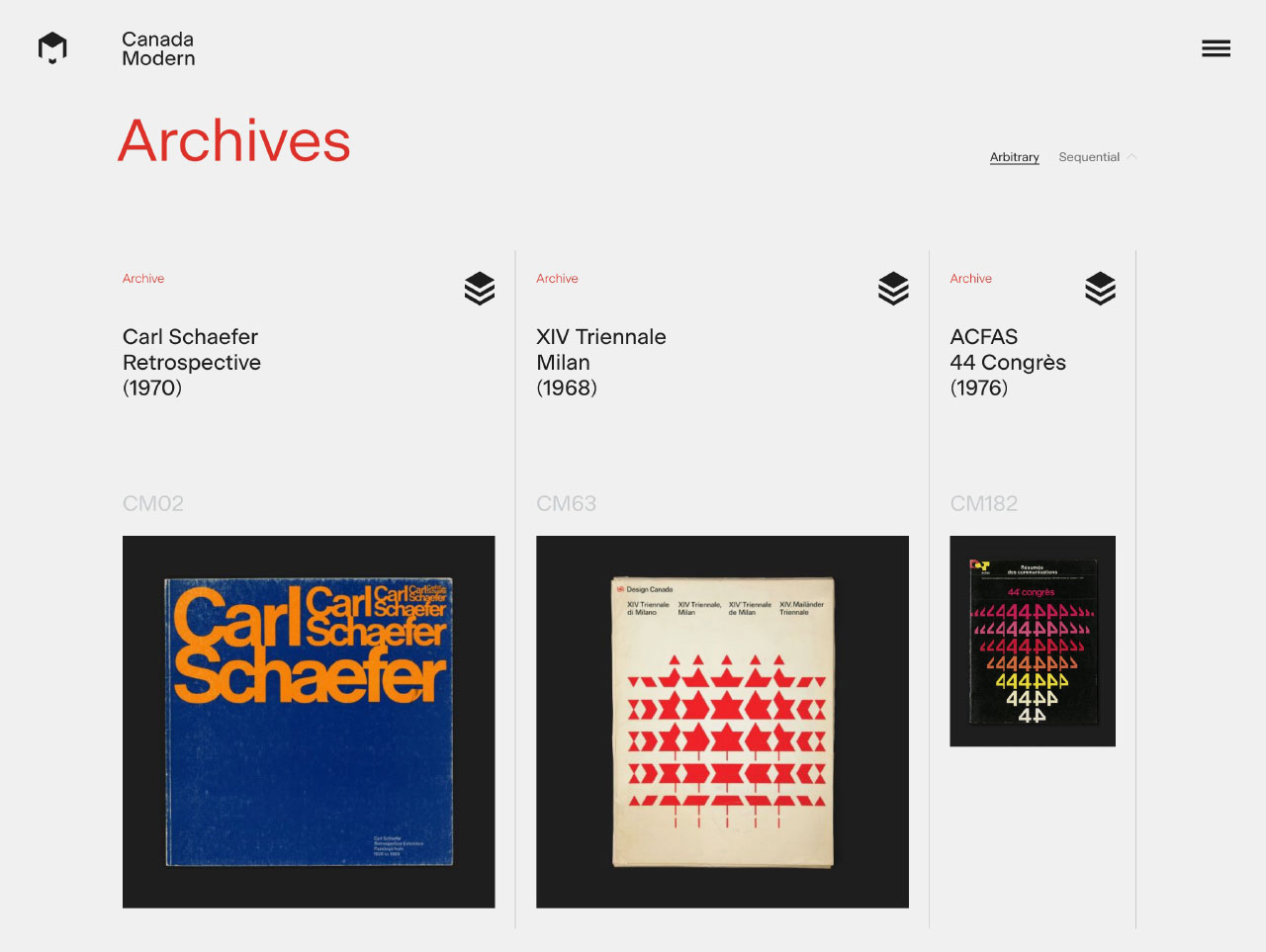Click the layers icon on Carl Schaefer card
1266x952 pixels.
point(480,289)
